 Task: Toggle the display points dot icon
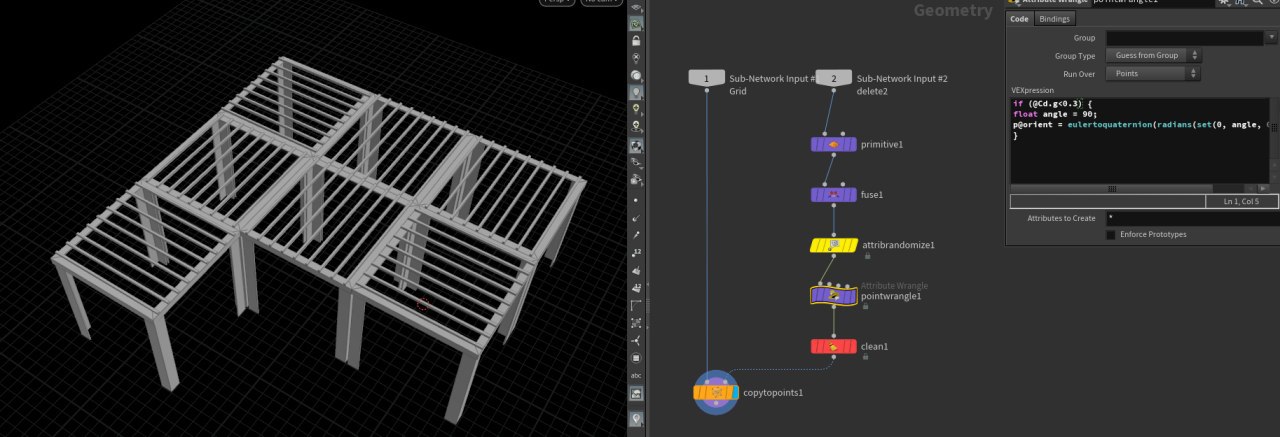pos(636,200)
